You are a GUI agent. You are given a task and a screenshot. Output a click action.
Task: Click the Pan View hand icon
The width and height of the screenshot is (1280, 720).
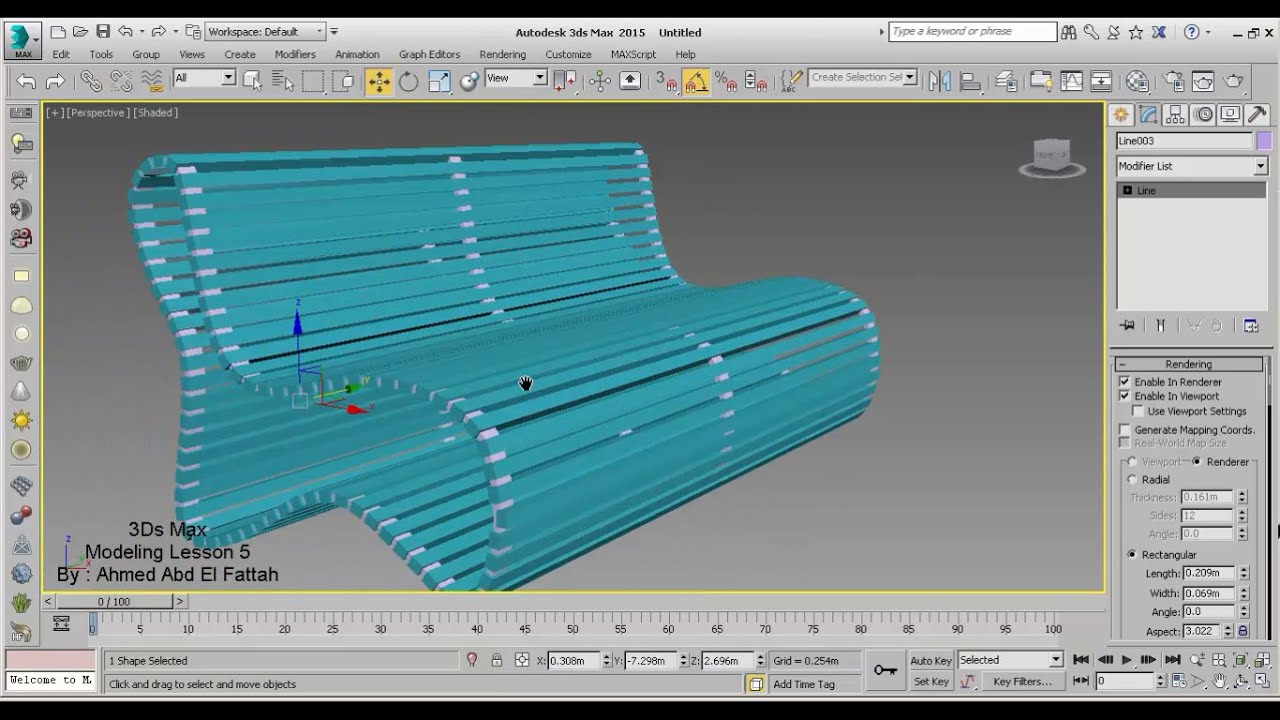[1220, 681]
